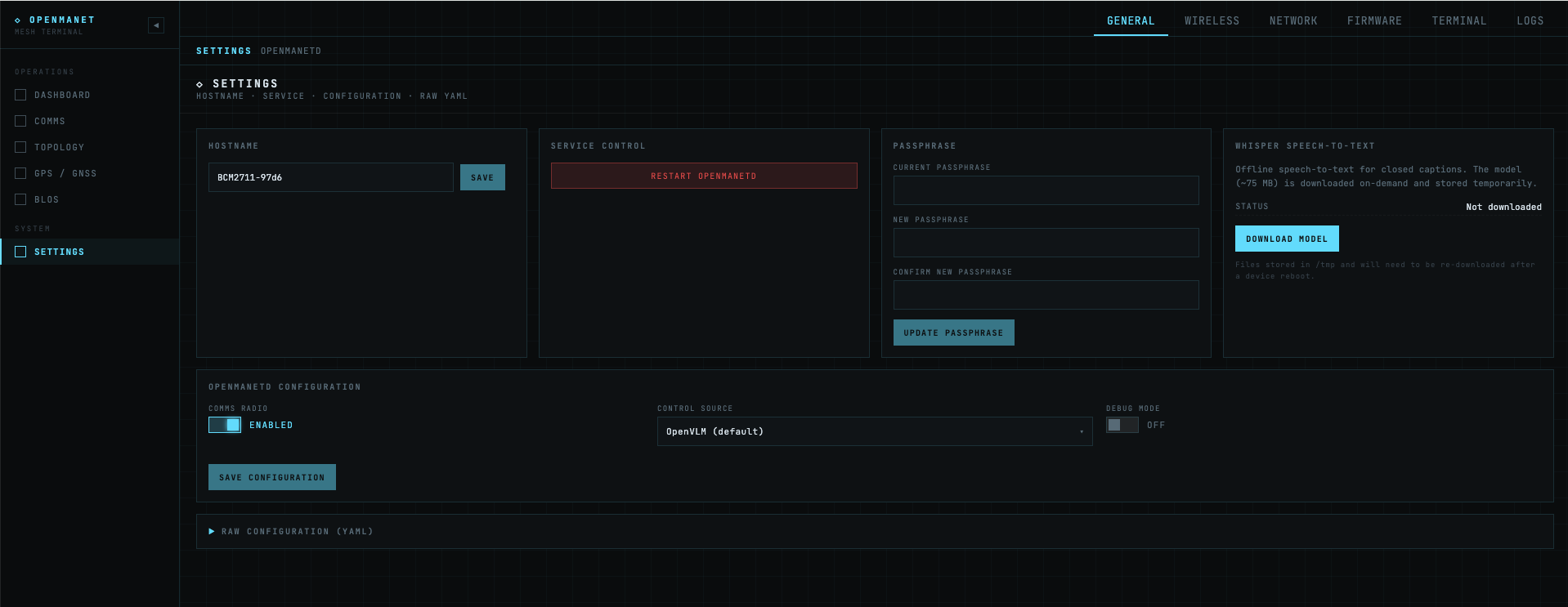Image resolution: width=1568 pixels, height=607 pixels.
Task: Click the BLOS square icon
Action: 20,199
